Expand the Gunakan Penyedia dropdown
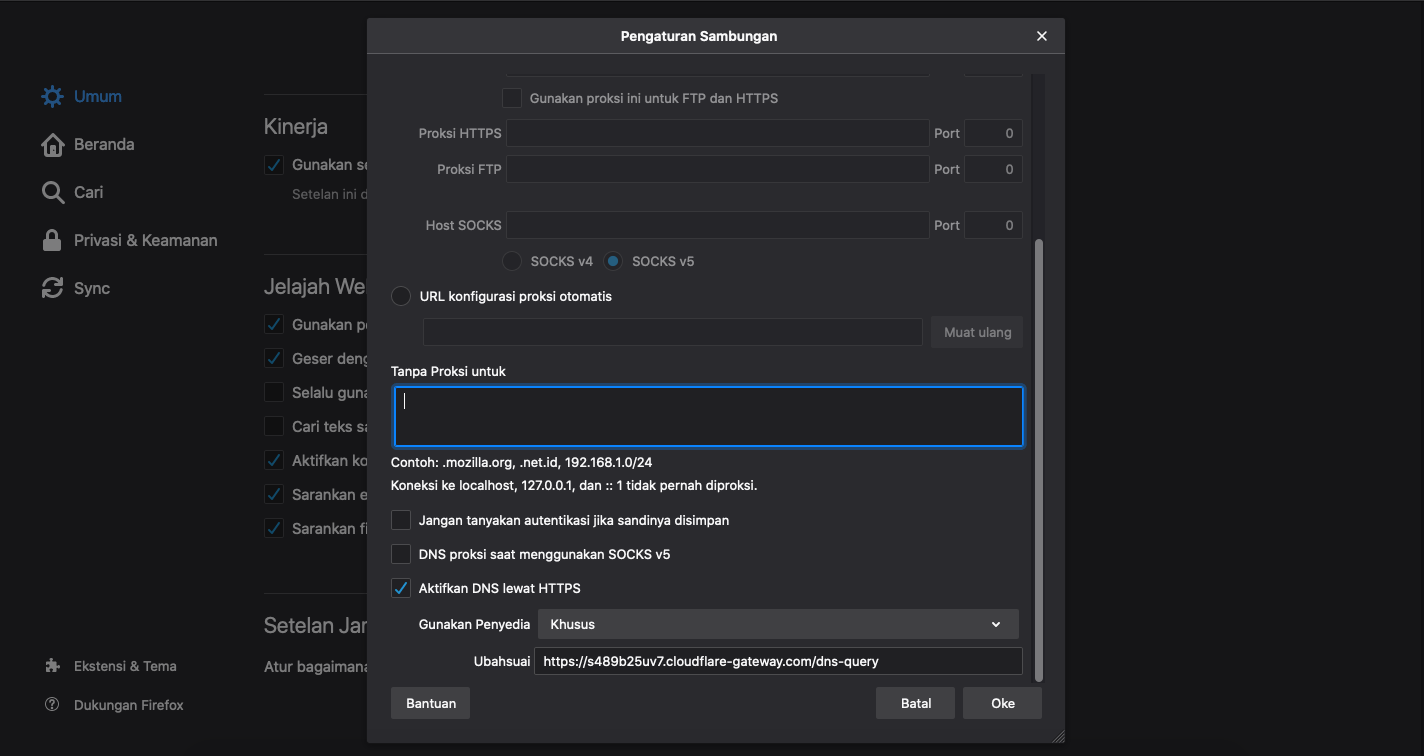 (x=778, y=625)
